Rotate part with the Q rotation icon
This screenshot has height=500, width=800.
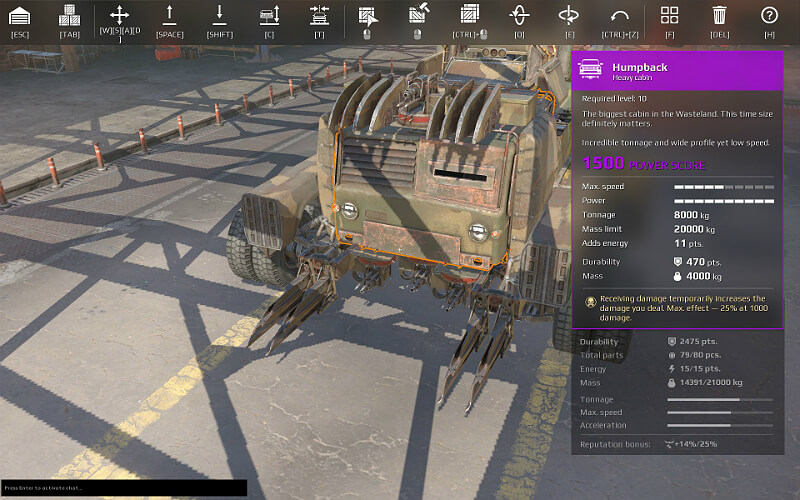tap(518, 16)
